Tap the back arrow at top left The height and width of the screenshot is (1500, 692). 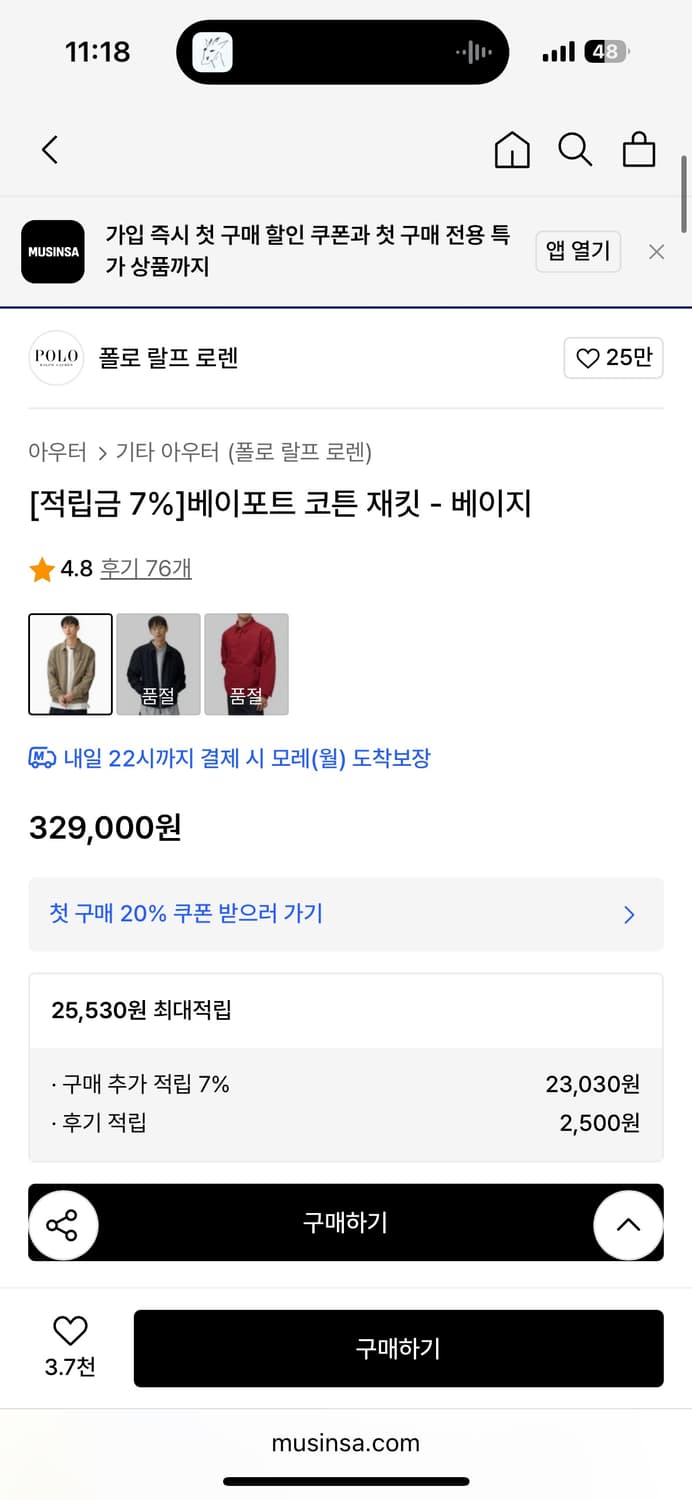pyautogui.click(x=48, y=149)
